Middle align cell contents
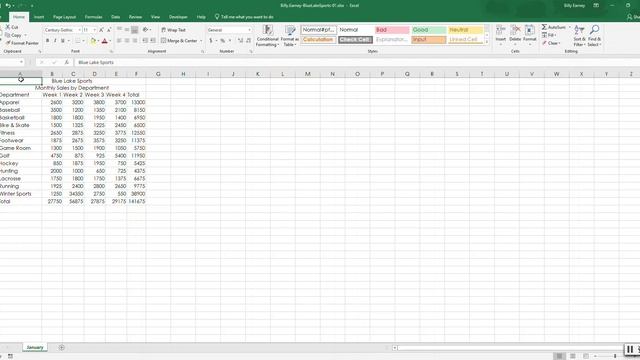This screenshot has width=640, height=360. click(127, 30)
